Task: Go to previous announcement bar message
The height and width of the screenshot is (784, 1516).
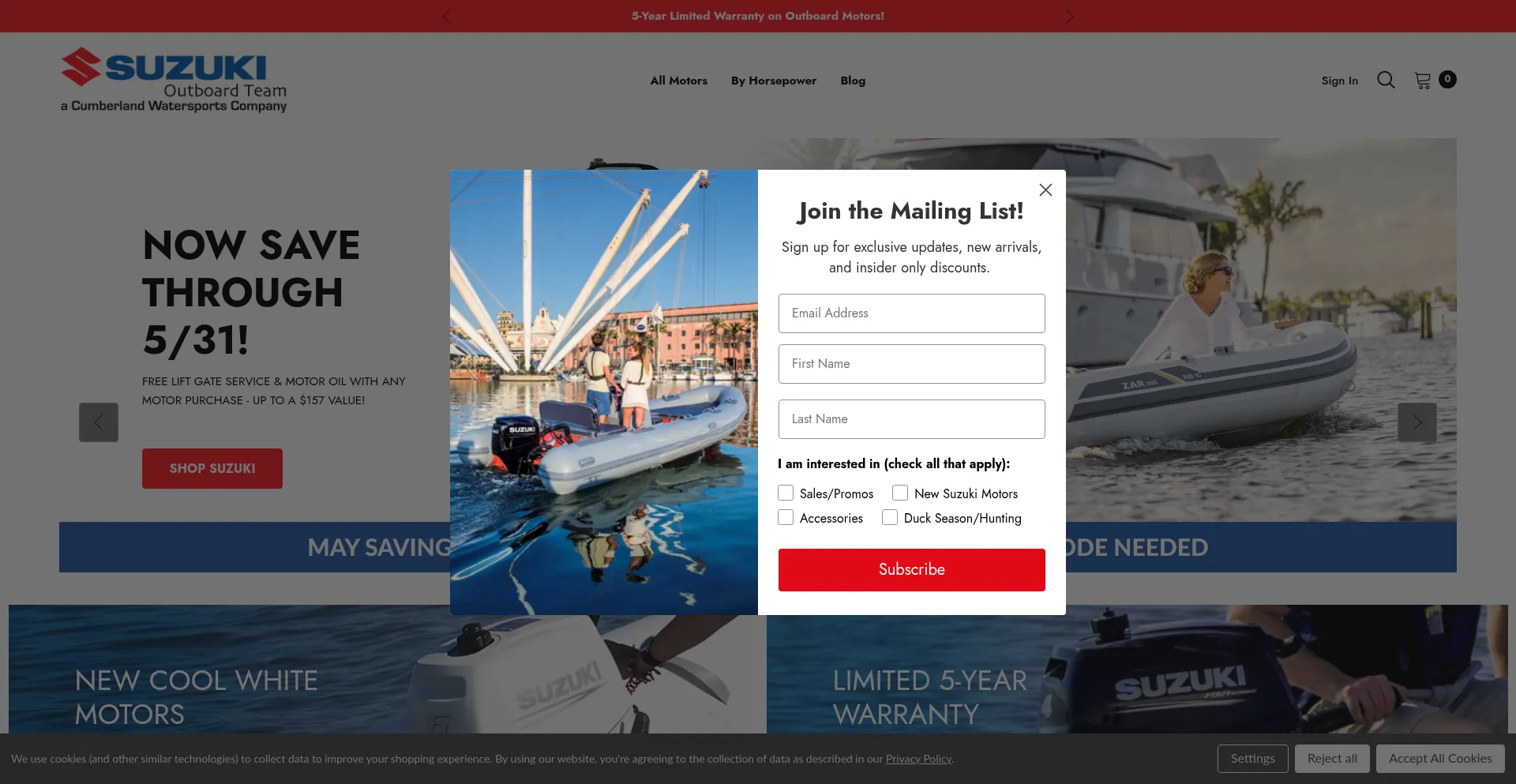Action: click(x=446, y=17)
